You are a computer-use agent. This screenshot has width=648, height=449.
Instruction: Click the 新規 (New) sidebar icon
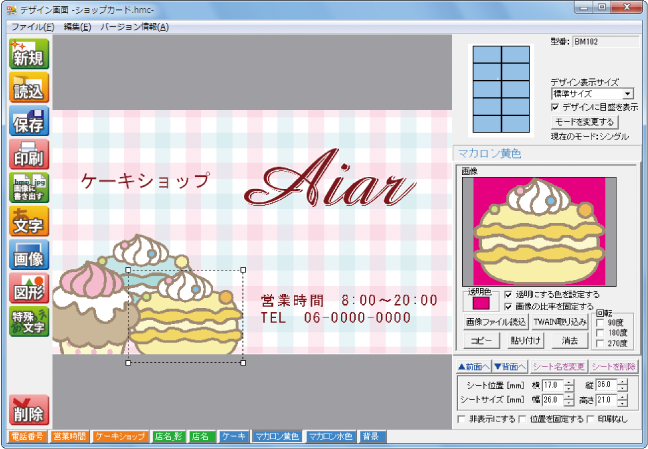tap(29, 55)
